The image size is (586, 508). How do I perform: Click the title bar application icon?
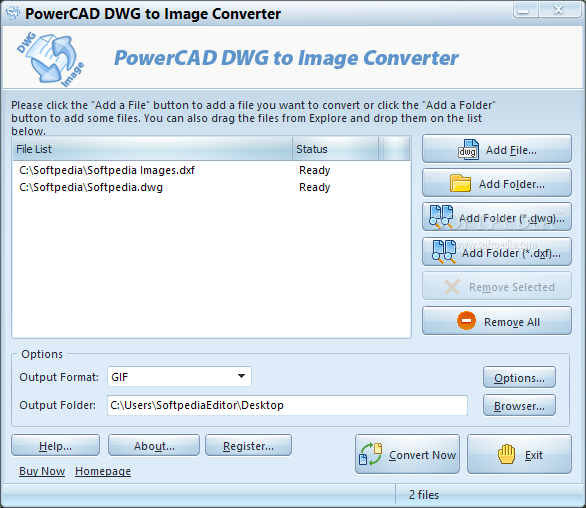click(12, 12)
